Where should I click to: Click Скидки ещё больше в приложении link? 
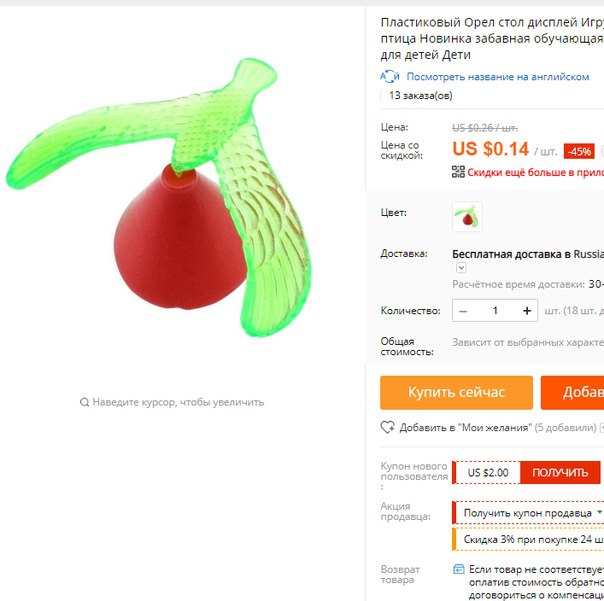point(535,172)
